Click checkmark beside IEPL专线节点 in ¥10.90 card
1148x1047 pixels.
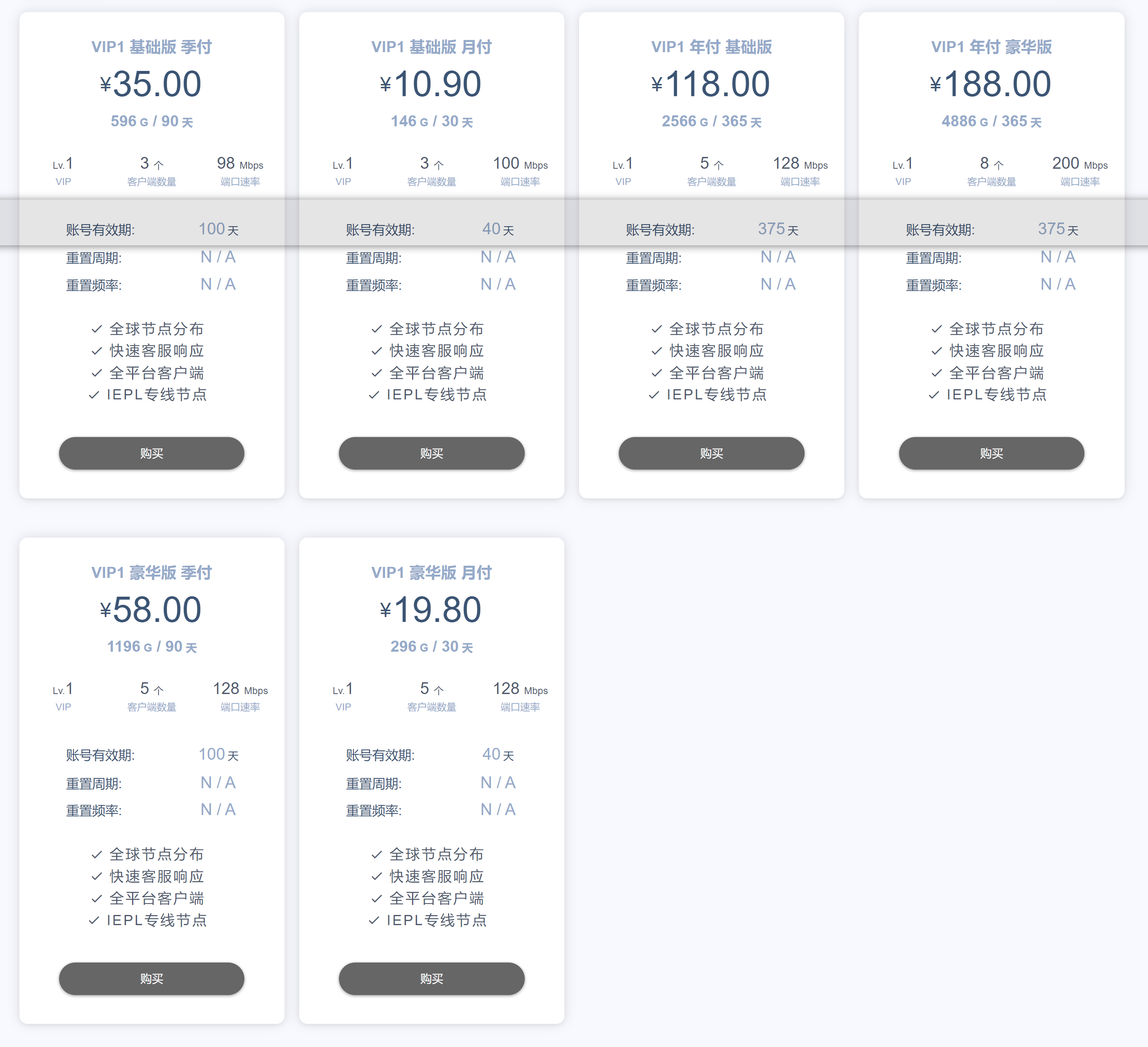pyautogui.click(x=374, y=395)
